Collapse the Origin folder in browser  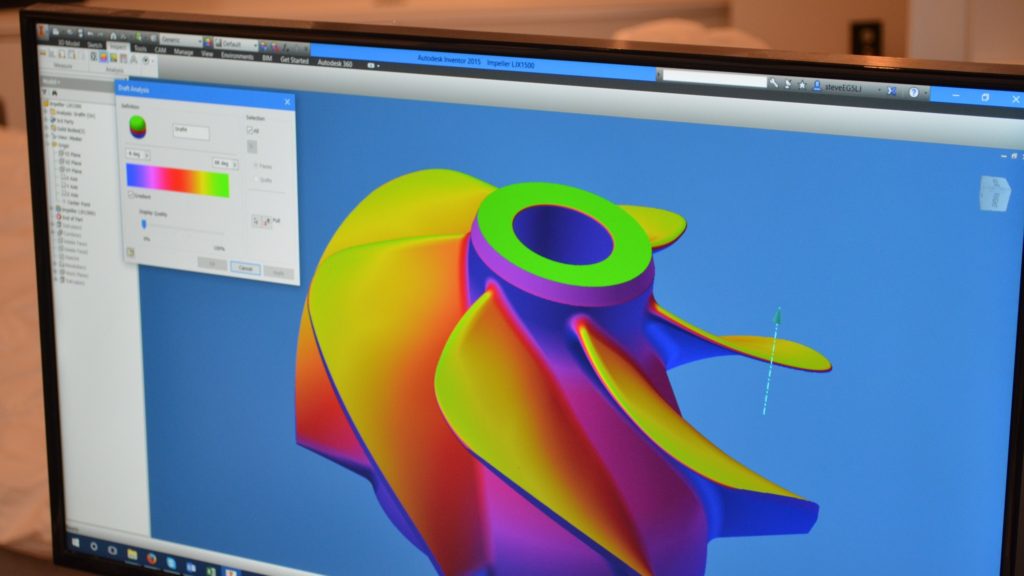coord(50,146)
